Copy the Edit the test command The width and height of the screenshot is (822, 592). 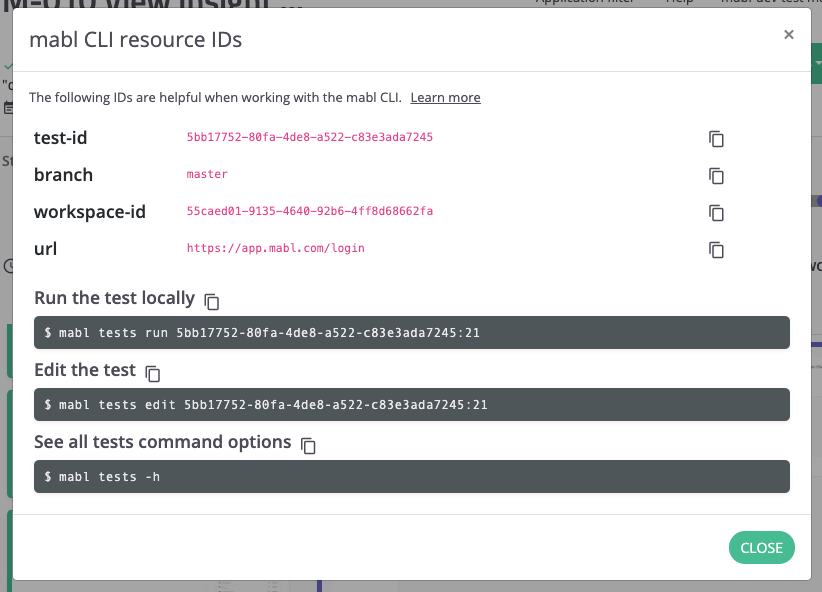click(x=153, y=373)
